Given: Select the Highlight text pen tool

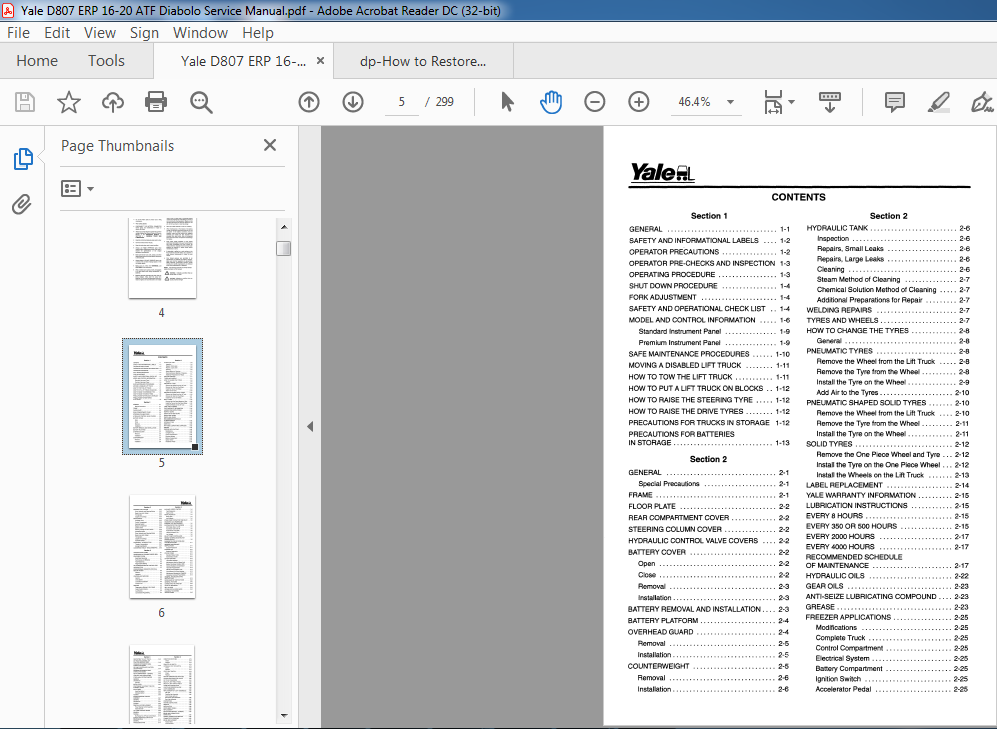Looking at the screenshot, I should coord(939,102).
